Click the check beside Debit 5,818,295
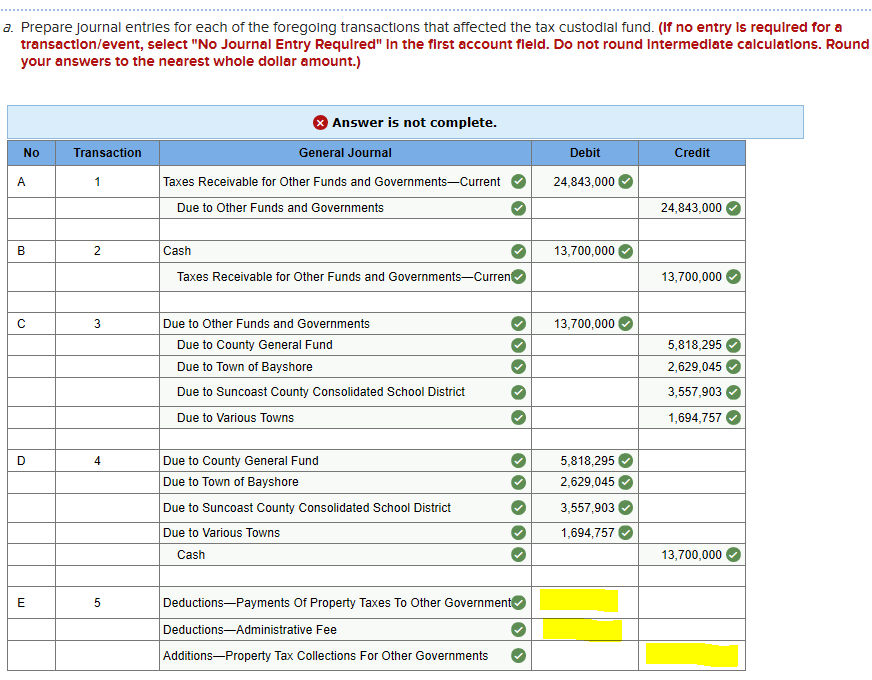Screen dimensions: 872x680 coord(626,461)
